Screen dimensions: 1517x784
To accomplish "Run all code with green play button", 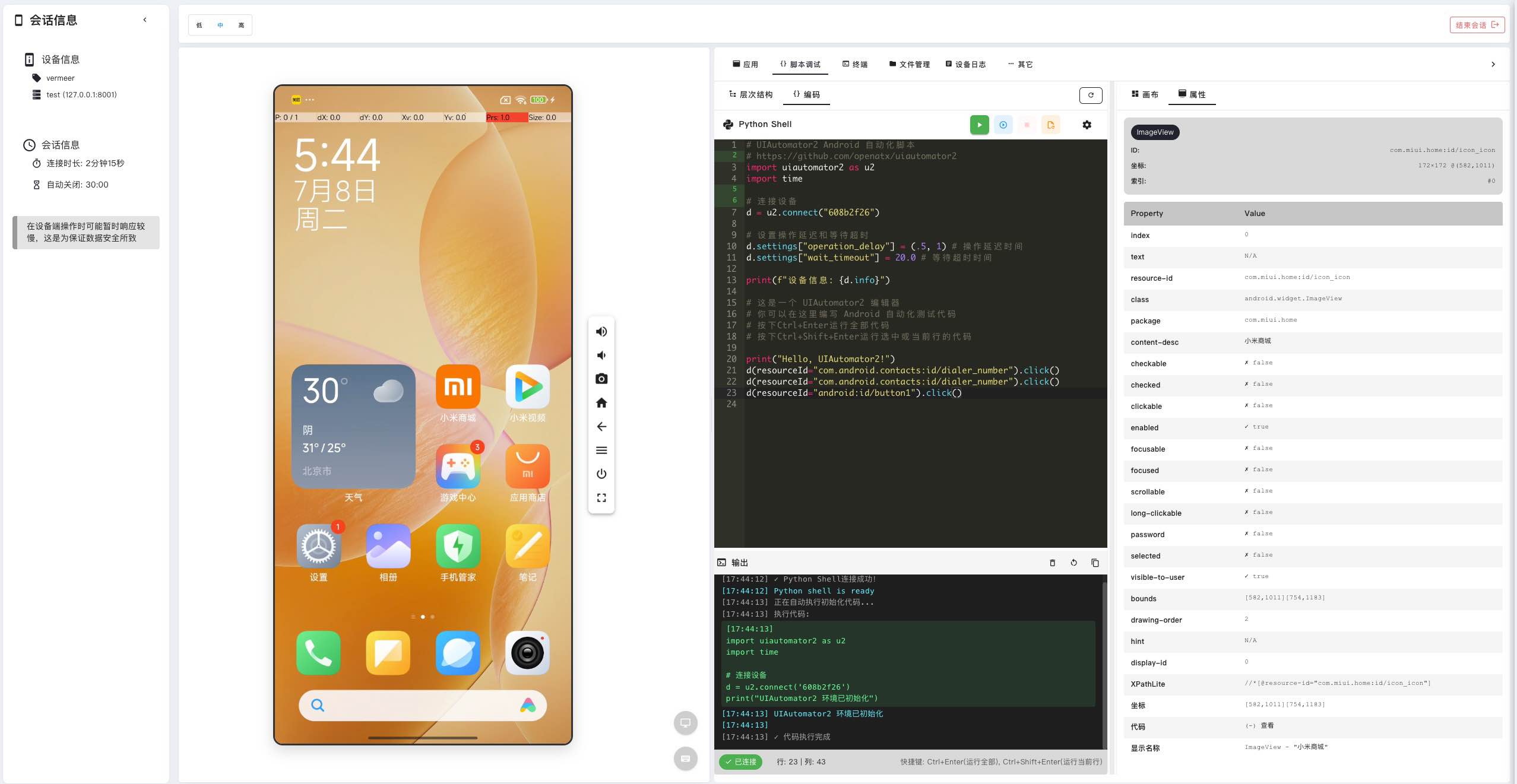I will click(x=979, y=125).
